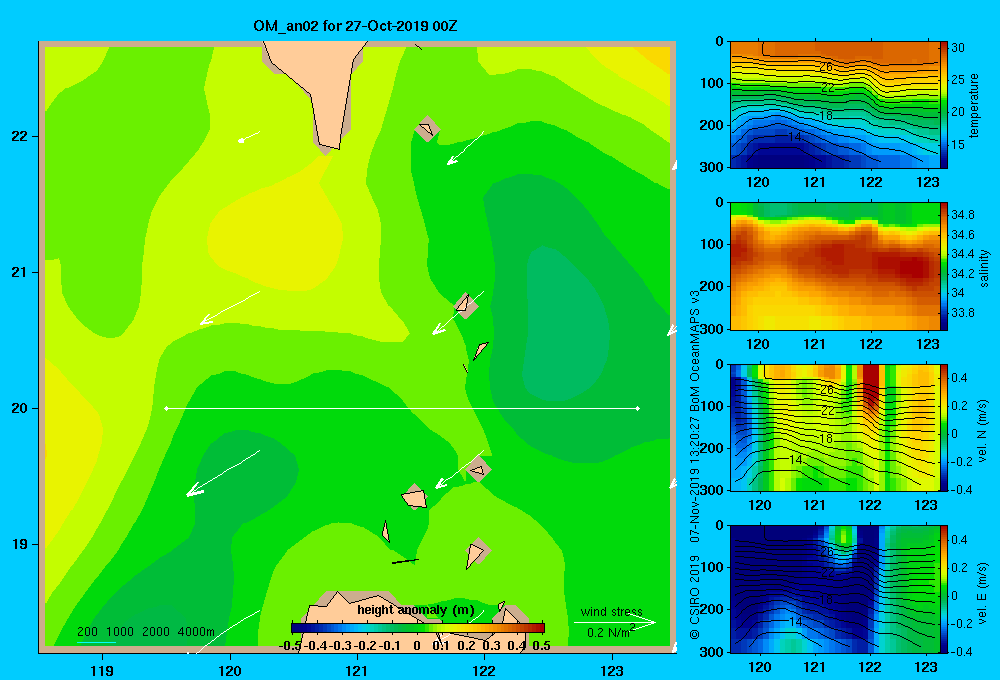Open the salinity depth-section panel
Screen dimensions: 1000x680
[x=834, y=266]
